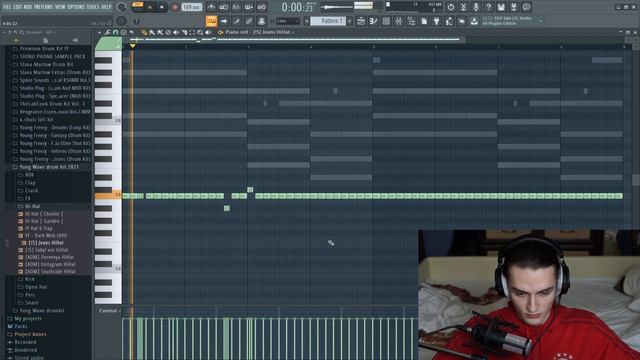
Task: Open the Control lane dropdown
Action: point(109,311)
